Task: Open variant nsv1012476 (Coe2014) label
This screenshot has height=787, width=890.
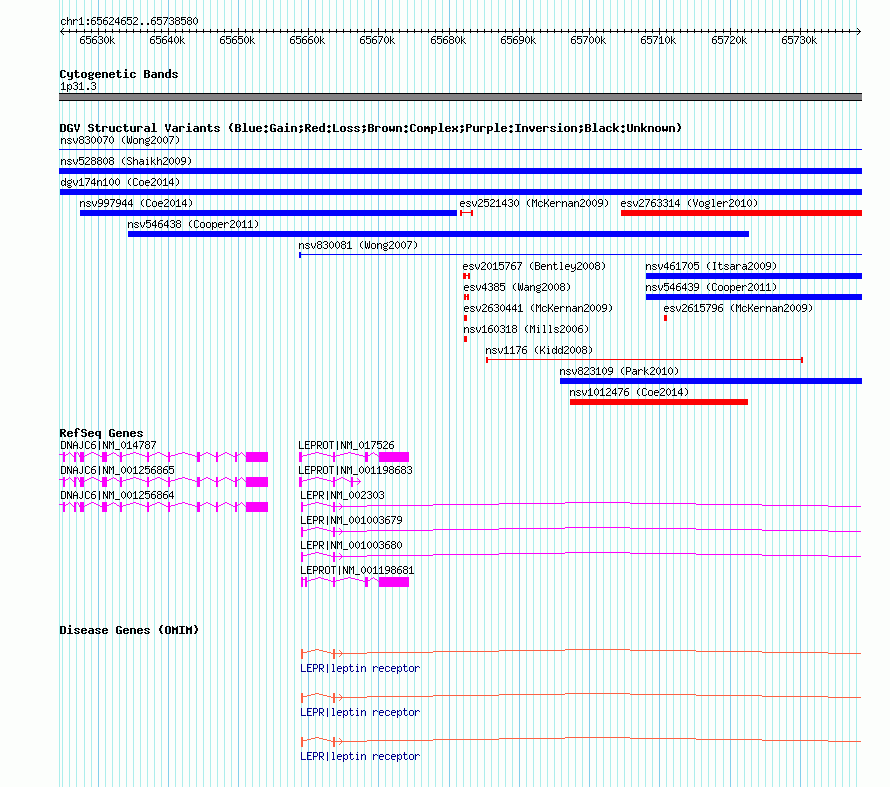Action: (x=629, y=392)
